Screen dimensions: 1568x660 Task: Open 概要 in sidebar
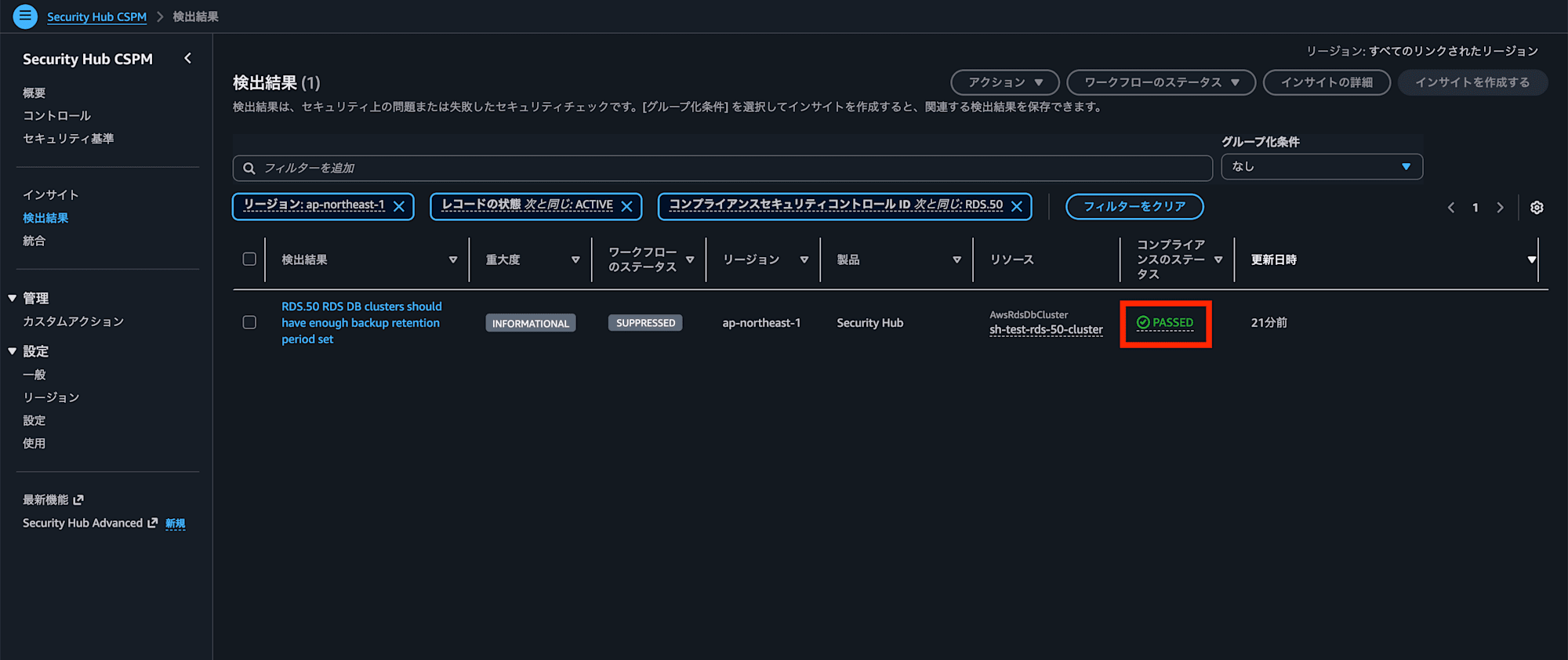pos(34,92)
